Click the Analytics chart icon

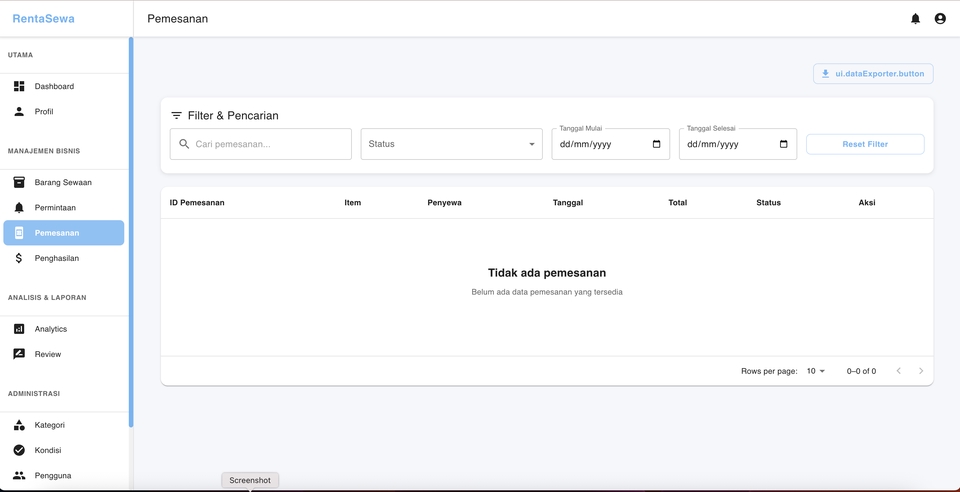[x=19, y=329]
